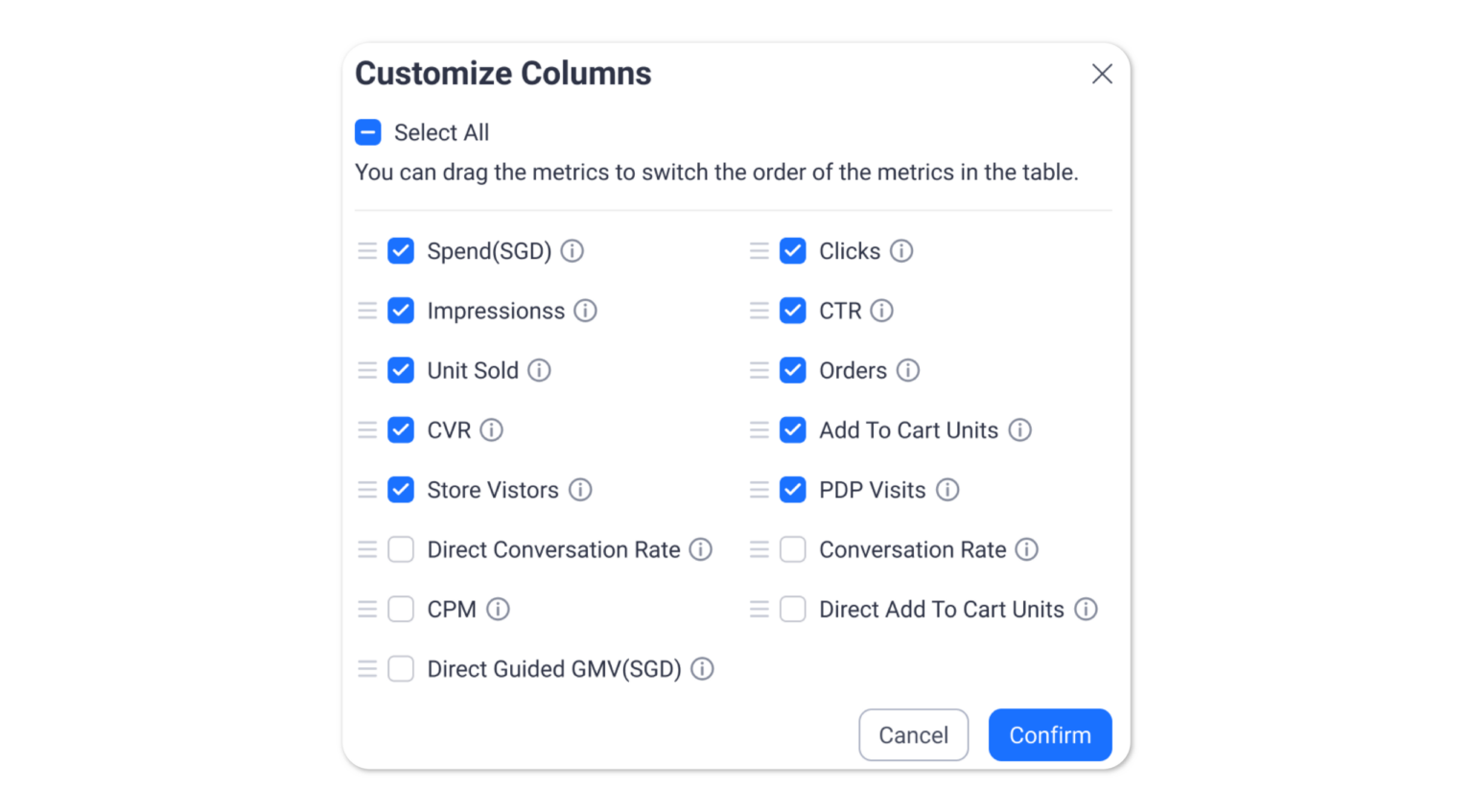Click the Cancel button
Viewport: 1473px width, 812px height.
pyautogui.click(x=913, y=735)
